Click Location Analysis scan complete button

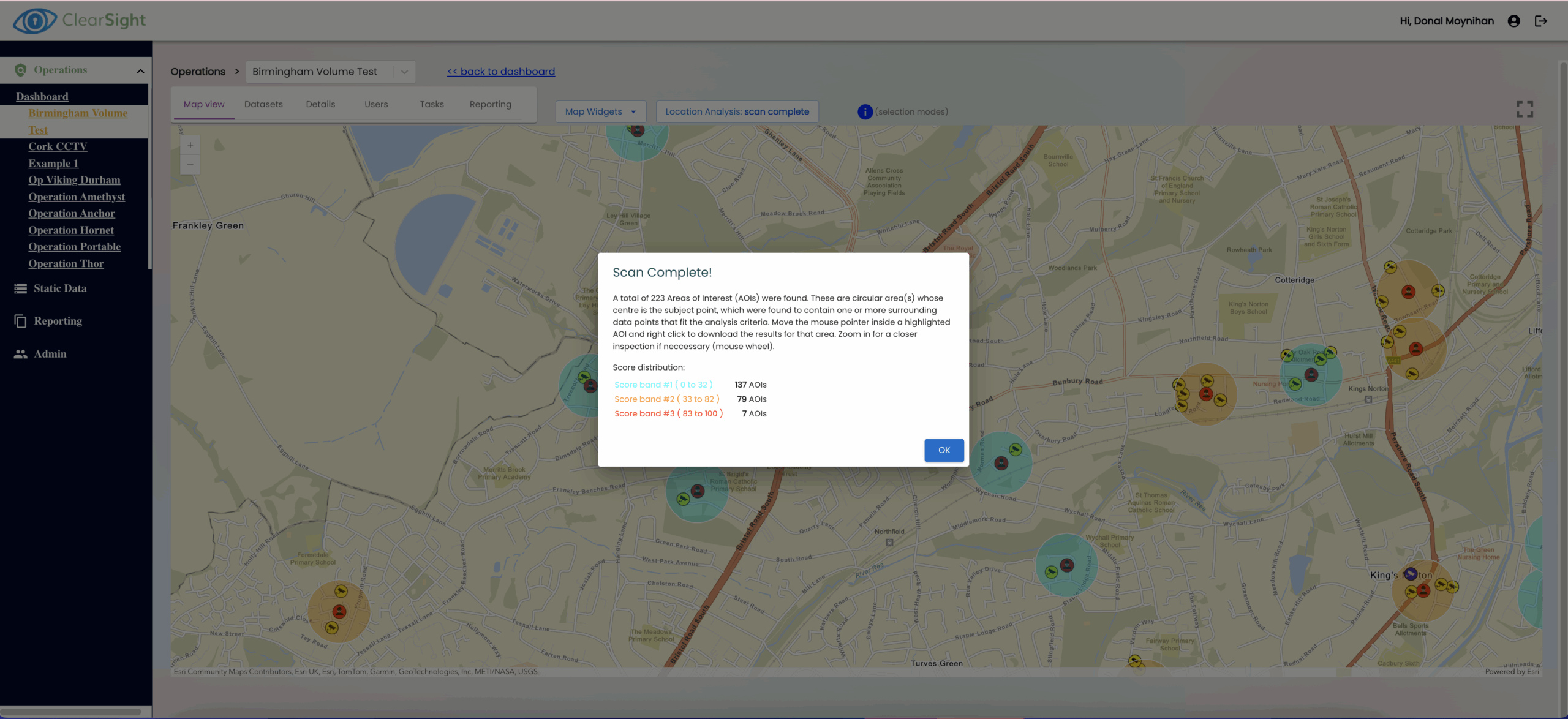[x=737, y=111]
